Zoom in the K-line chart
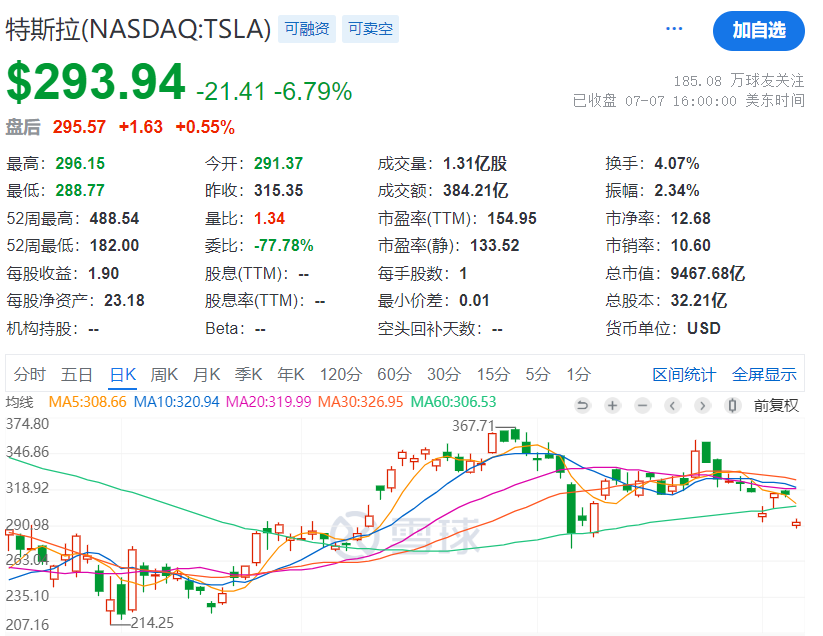823x636 pixels. [x=612, y=405]
